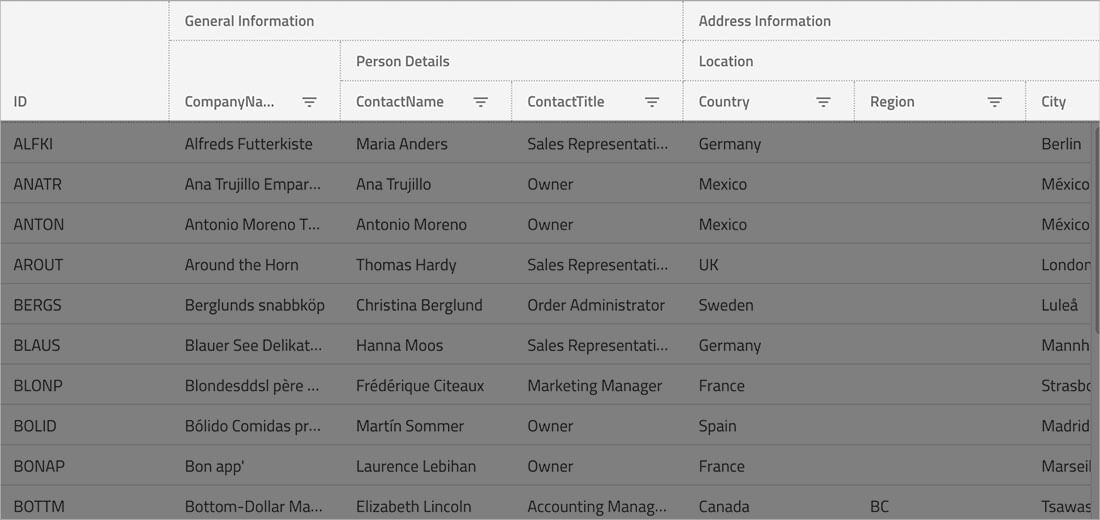Viewport: 1100px width, 520px height.
Task: Click filter icon in ContactTitle header
Action: click(x=652, y=102)
